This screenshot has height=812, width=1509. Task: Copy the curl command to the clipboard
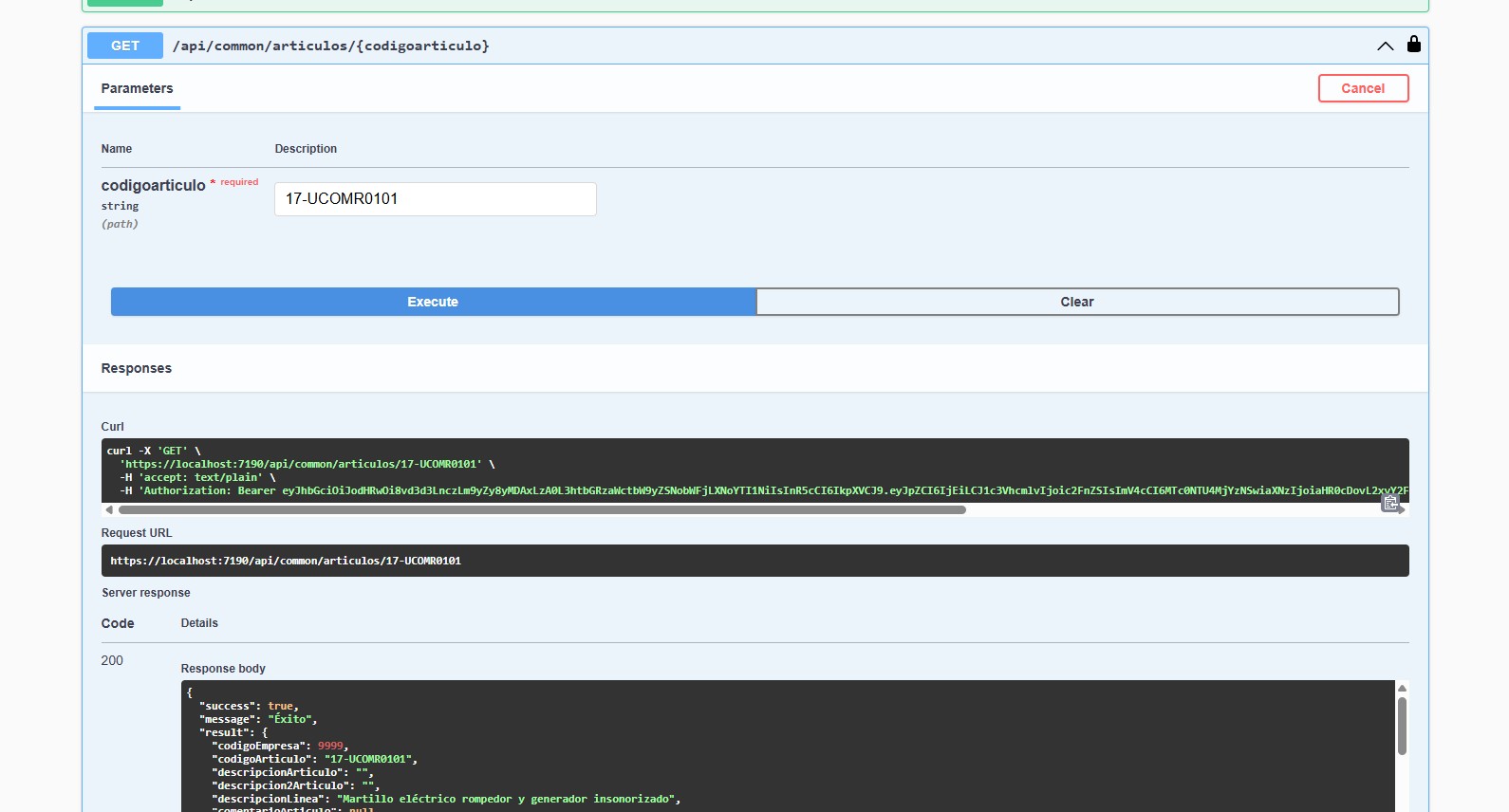1390,503
